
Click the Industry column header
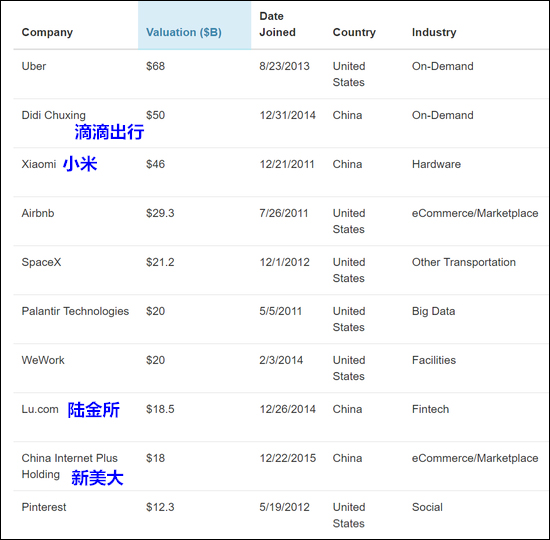click(434, 32)
